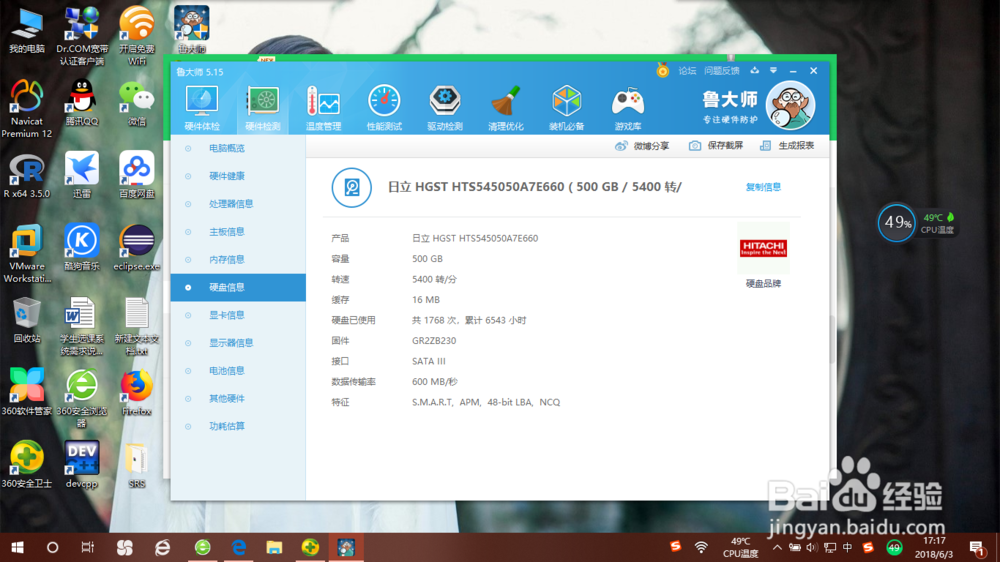Open 酷狗音乐 desktop icon
This screenshot has width=1000, height=562.
(82, 248)
